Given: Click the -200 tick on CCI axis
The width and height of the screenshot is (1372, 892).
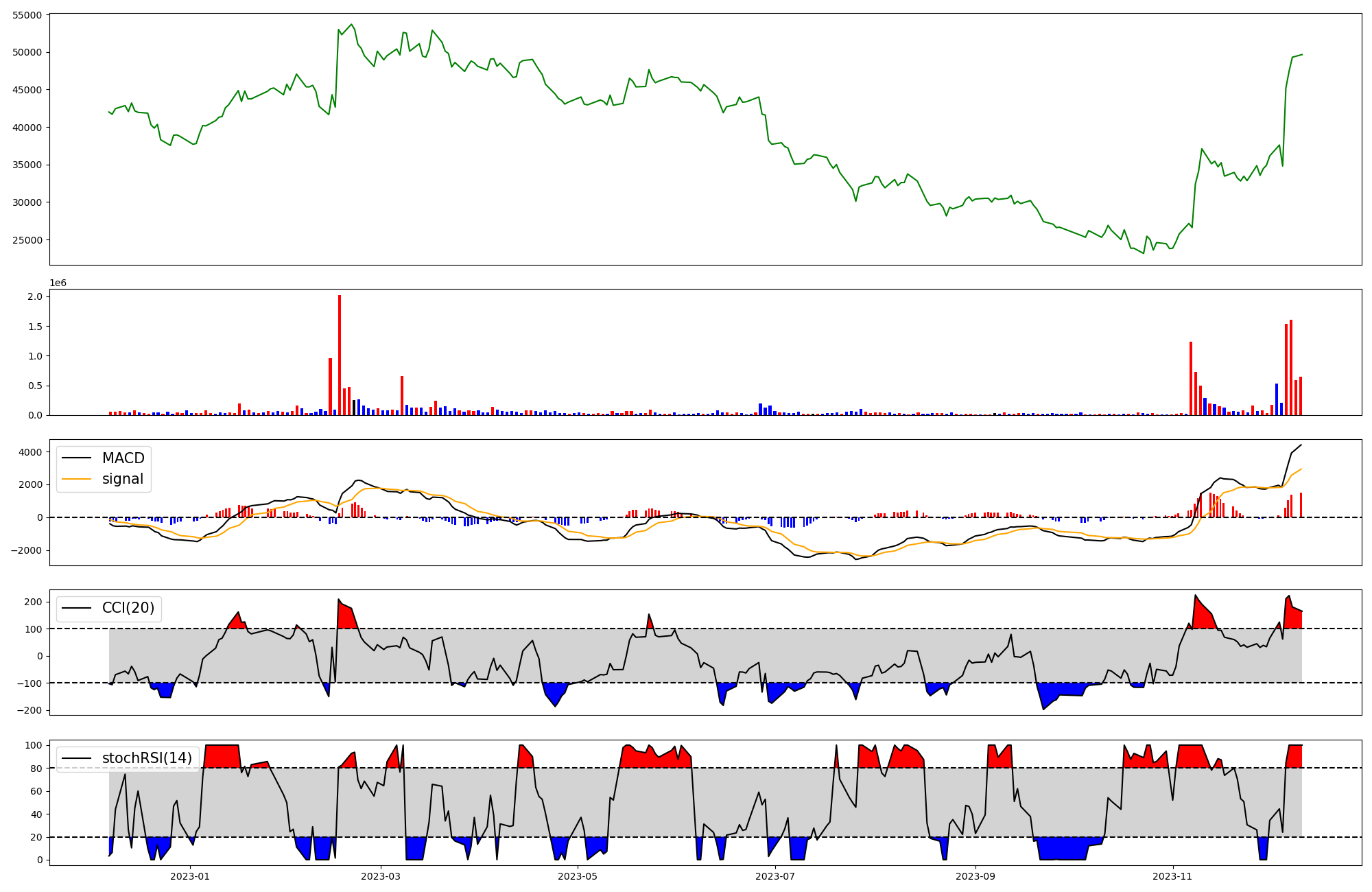Looking at the screenshot, I should (x=31, y=710).
